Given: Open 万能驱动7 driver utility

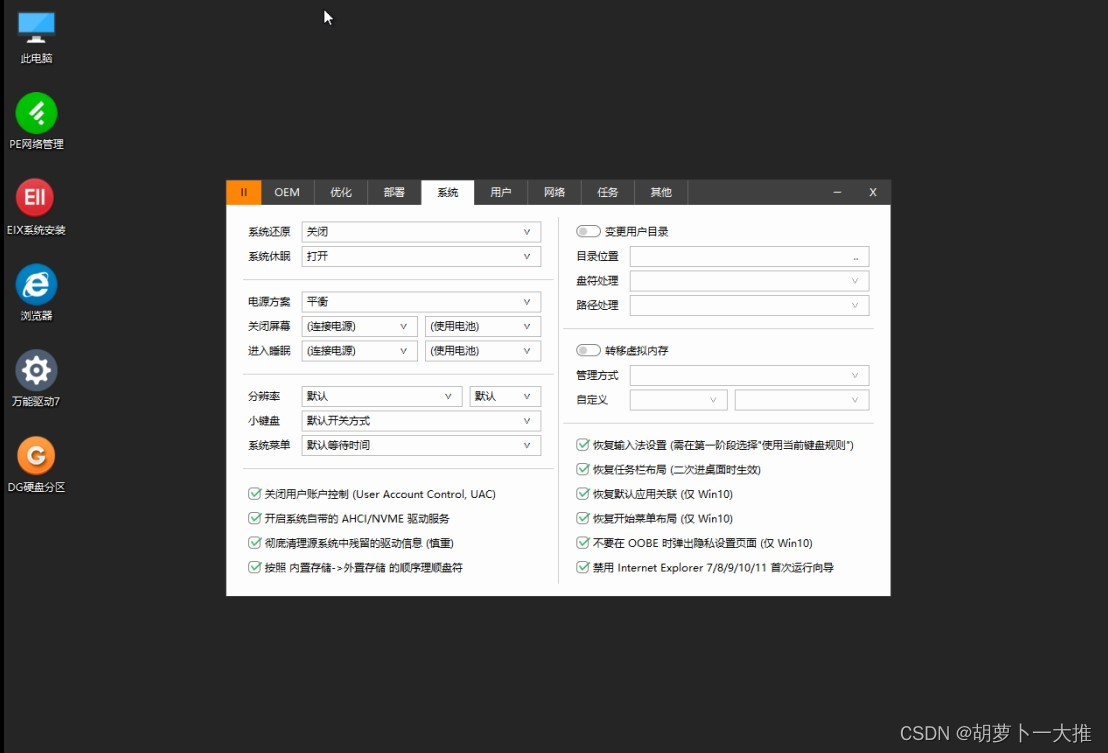Looking at the screenshot, I should 35,370.
